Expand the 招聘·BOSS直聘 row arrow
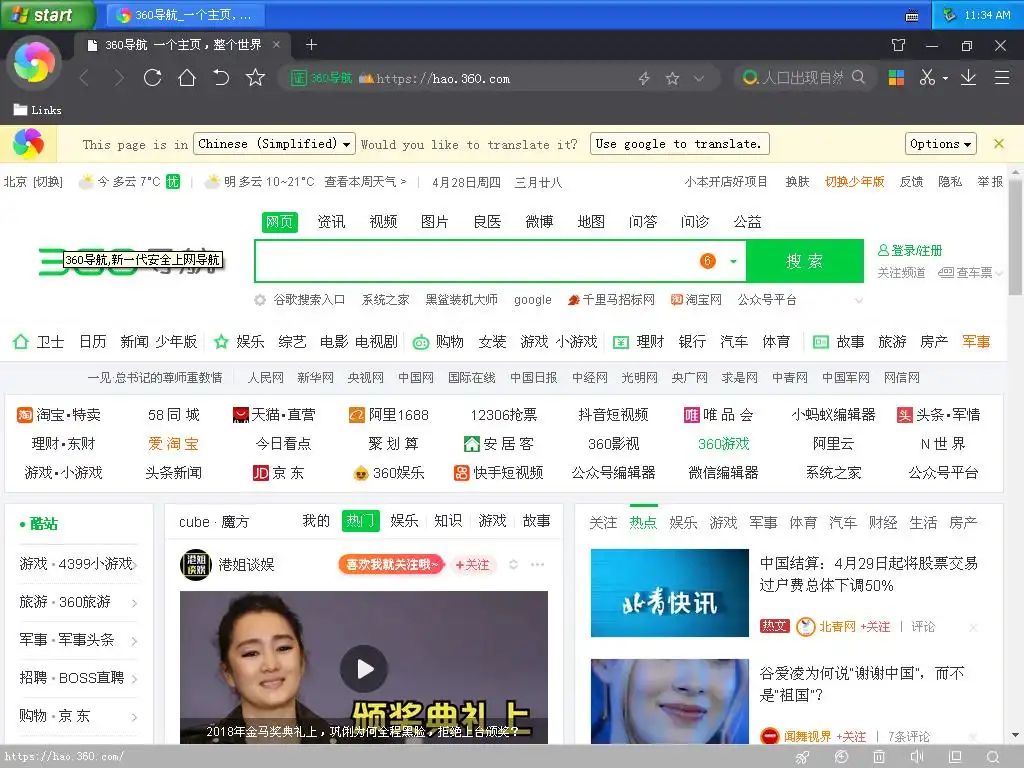Image resolution: width=1024 pixels, height=768 pixels. click(x=135, y=679)
